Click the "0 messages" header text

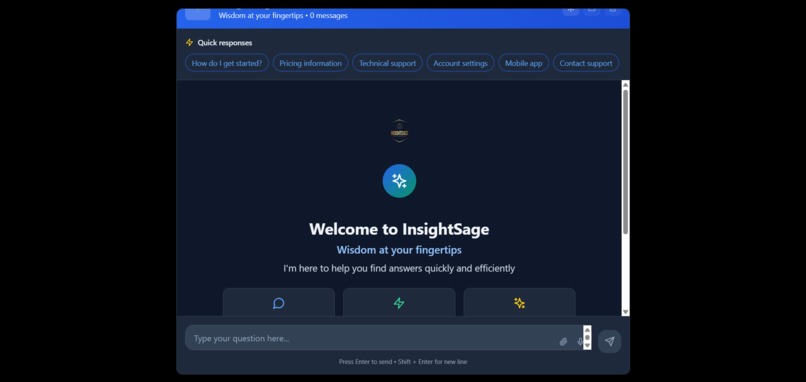click(x=329, y=15)
